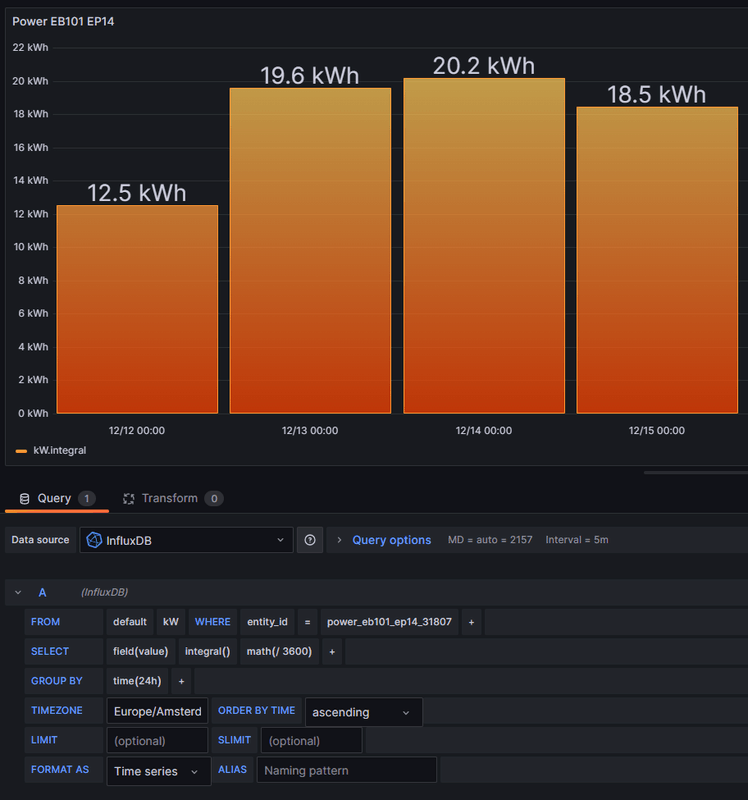748x800 pixels.
Task: Click the Query tab database icon
Action: (24, 498)
